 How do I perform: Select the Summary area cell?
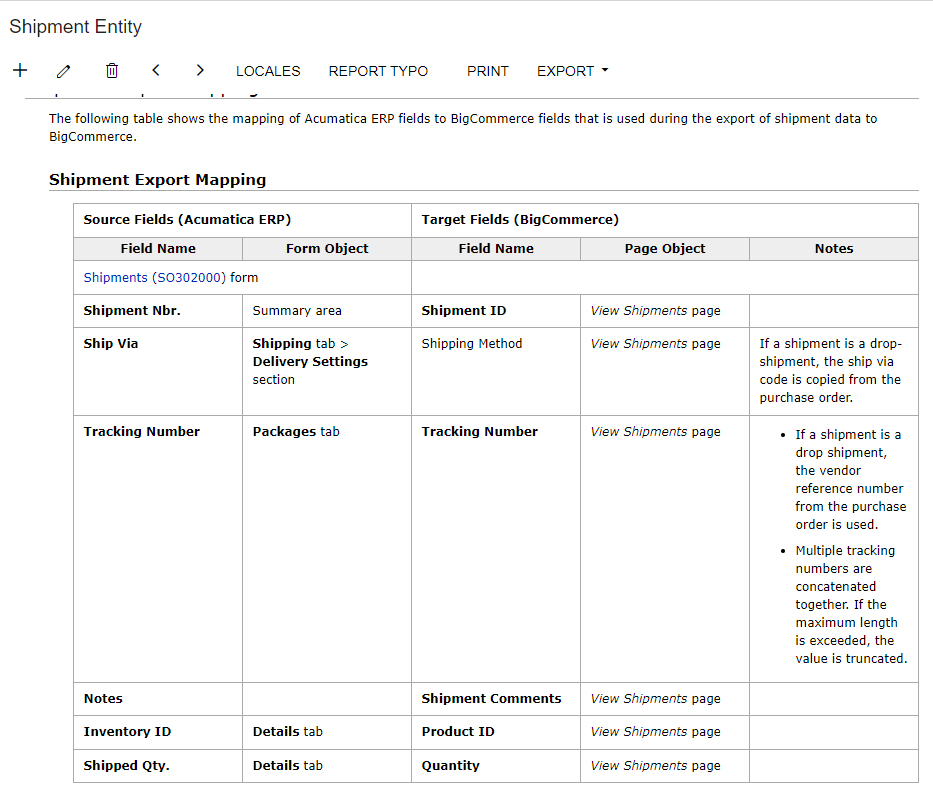pyautogui.click(x=327, y=311)
